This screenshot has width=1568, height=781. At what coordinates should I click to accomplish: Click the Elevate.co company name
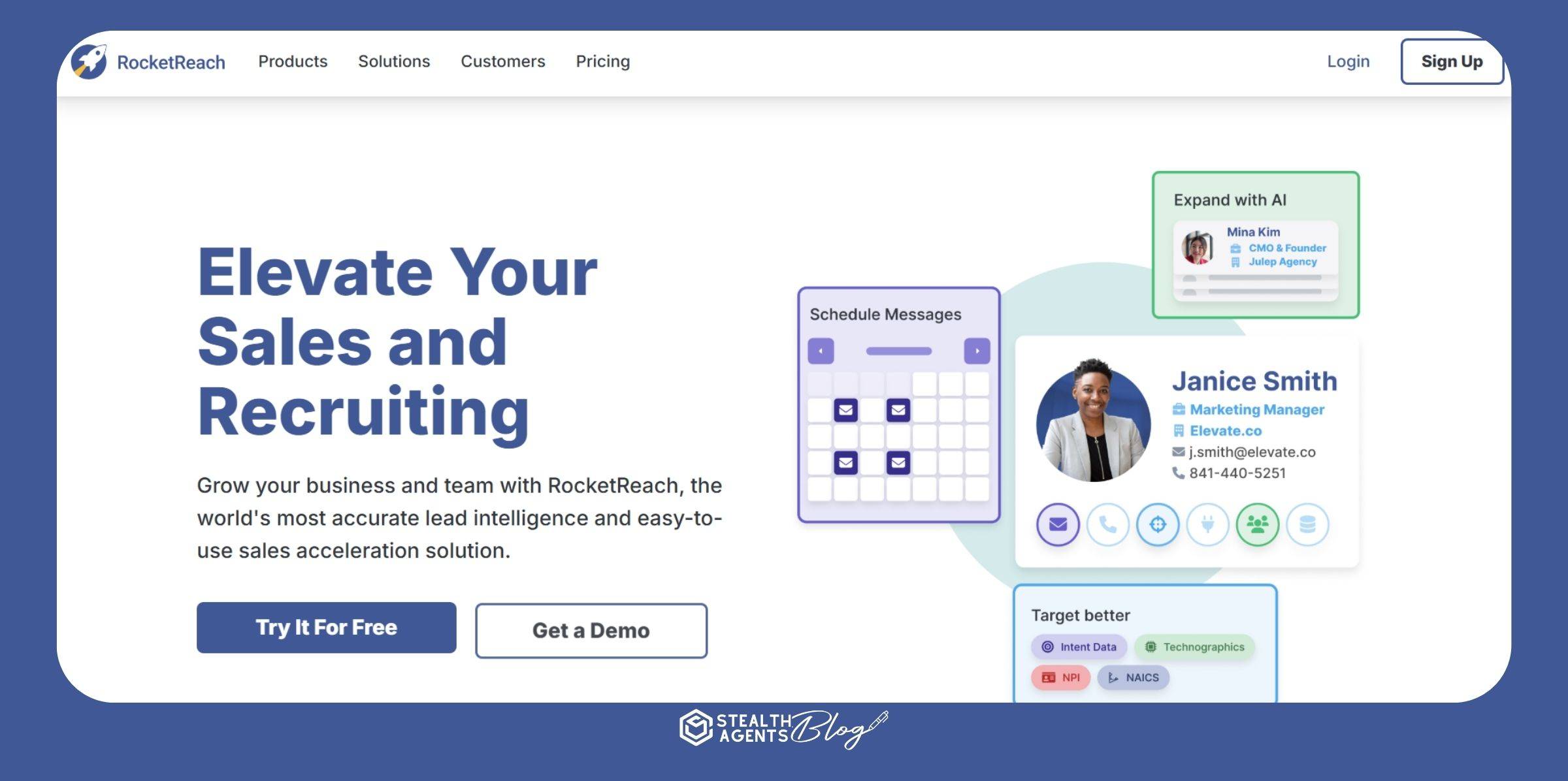[1226, 431]
